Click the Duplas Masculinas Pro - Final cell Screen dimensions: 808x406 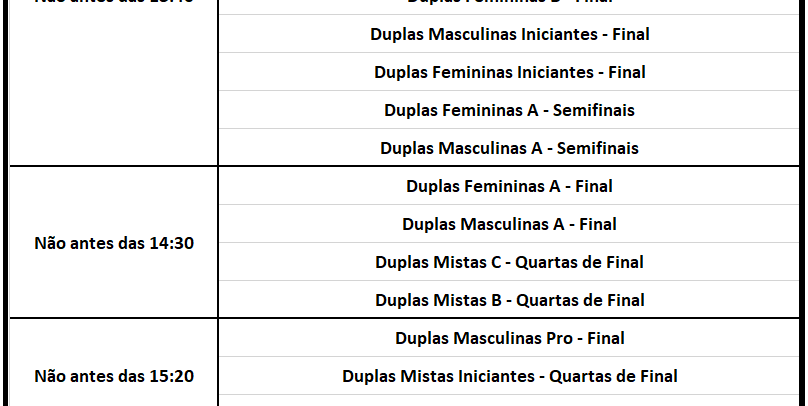(509, 338)
